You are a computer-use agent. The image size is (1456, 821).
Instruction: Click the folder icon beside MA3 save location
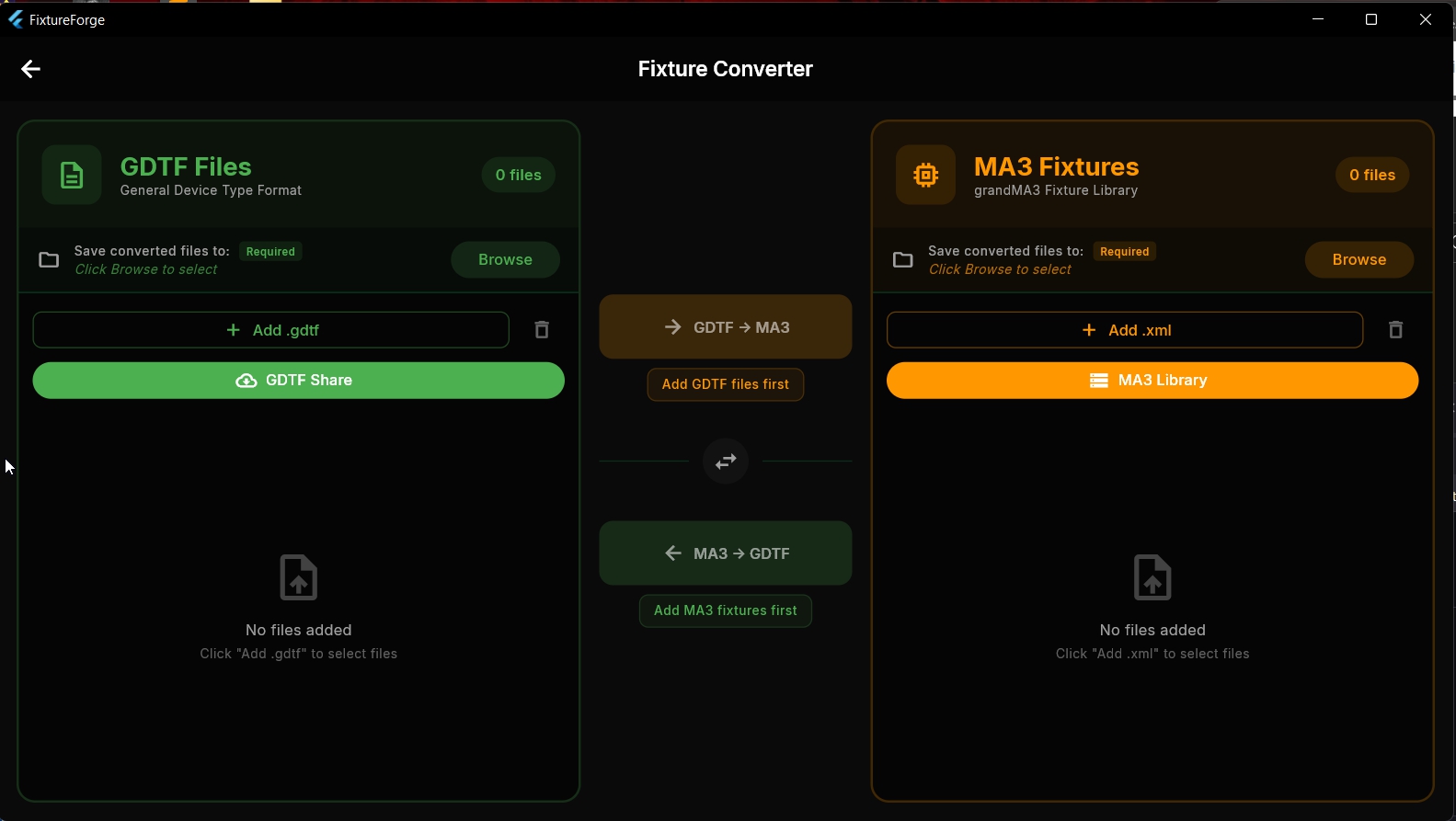tap(902, 259)
